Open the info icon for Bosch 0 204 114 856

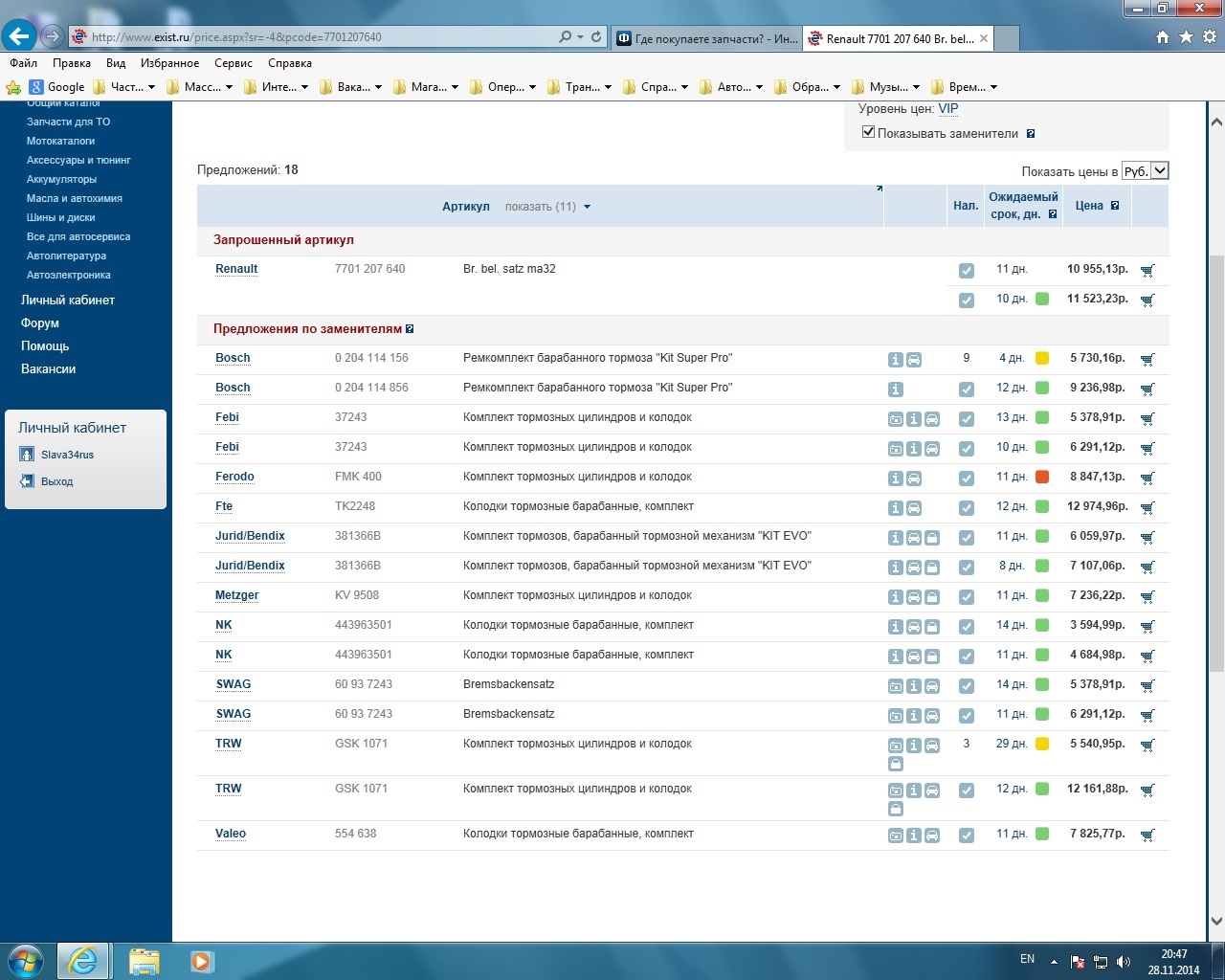pyautogui.click(x=896, y=390)
